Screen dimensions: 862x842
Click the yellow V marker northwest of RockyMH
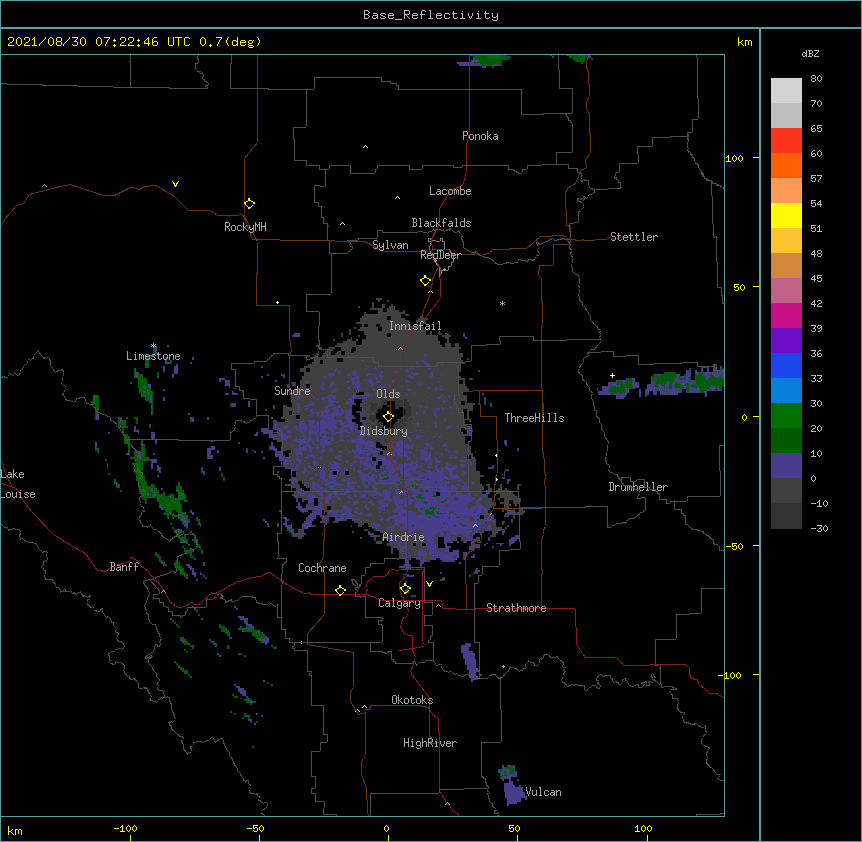[x=175, y=184]
